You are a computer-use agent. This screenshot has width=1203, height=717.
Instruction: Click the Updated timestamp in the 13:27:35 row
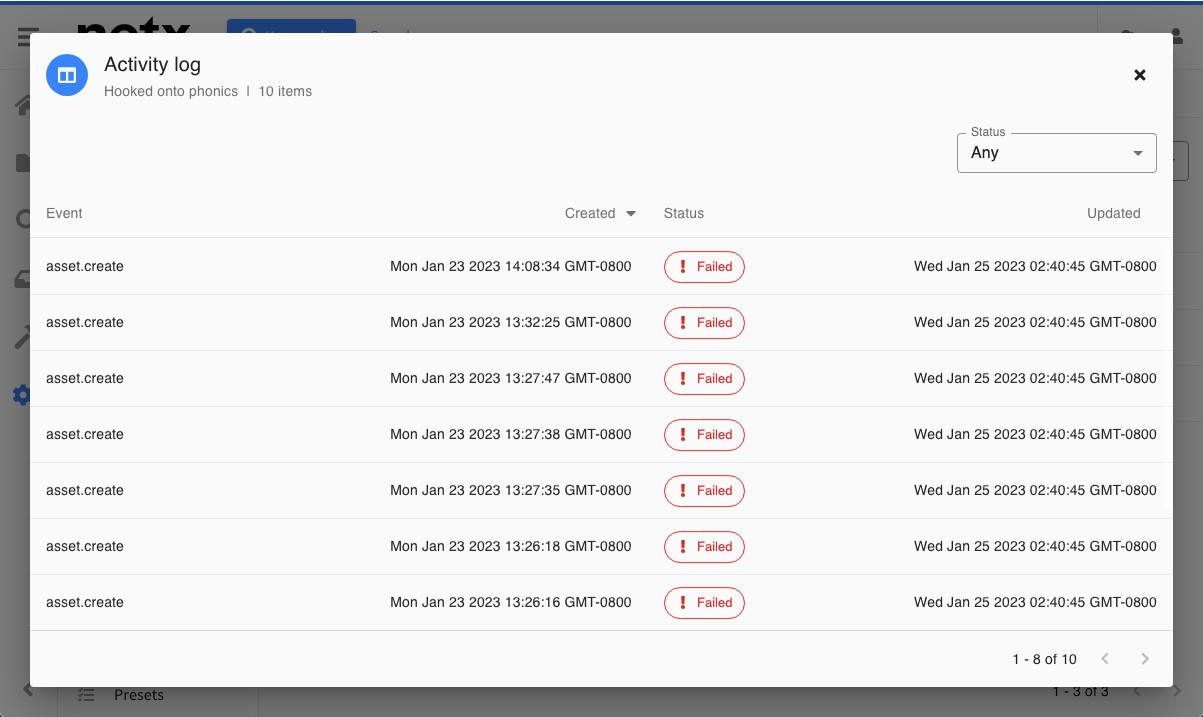1035,491
